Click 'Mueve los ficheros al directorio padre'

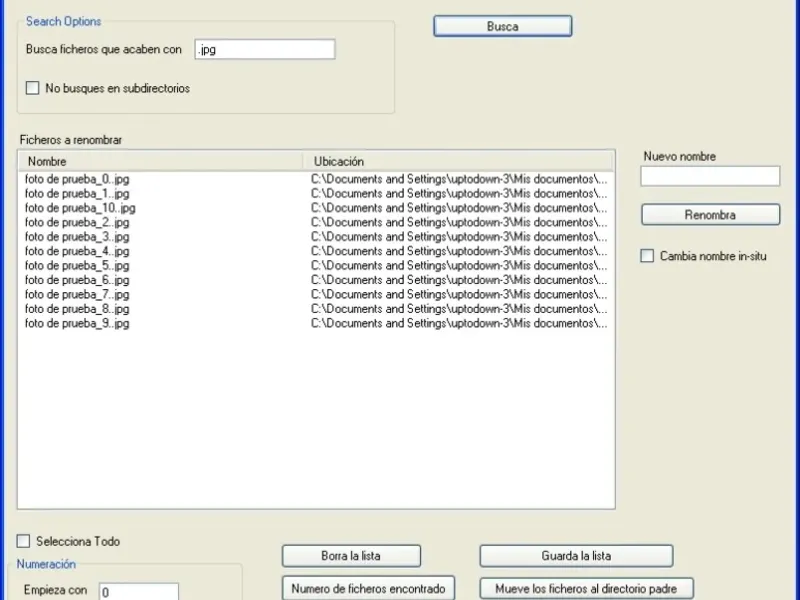586,589
